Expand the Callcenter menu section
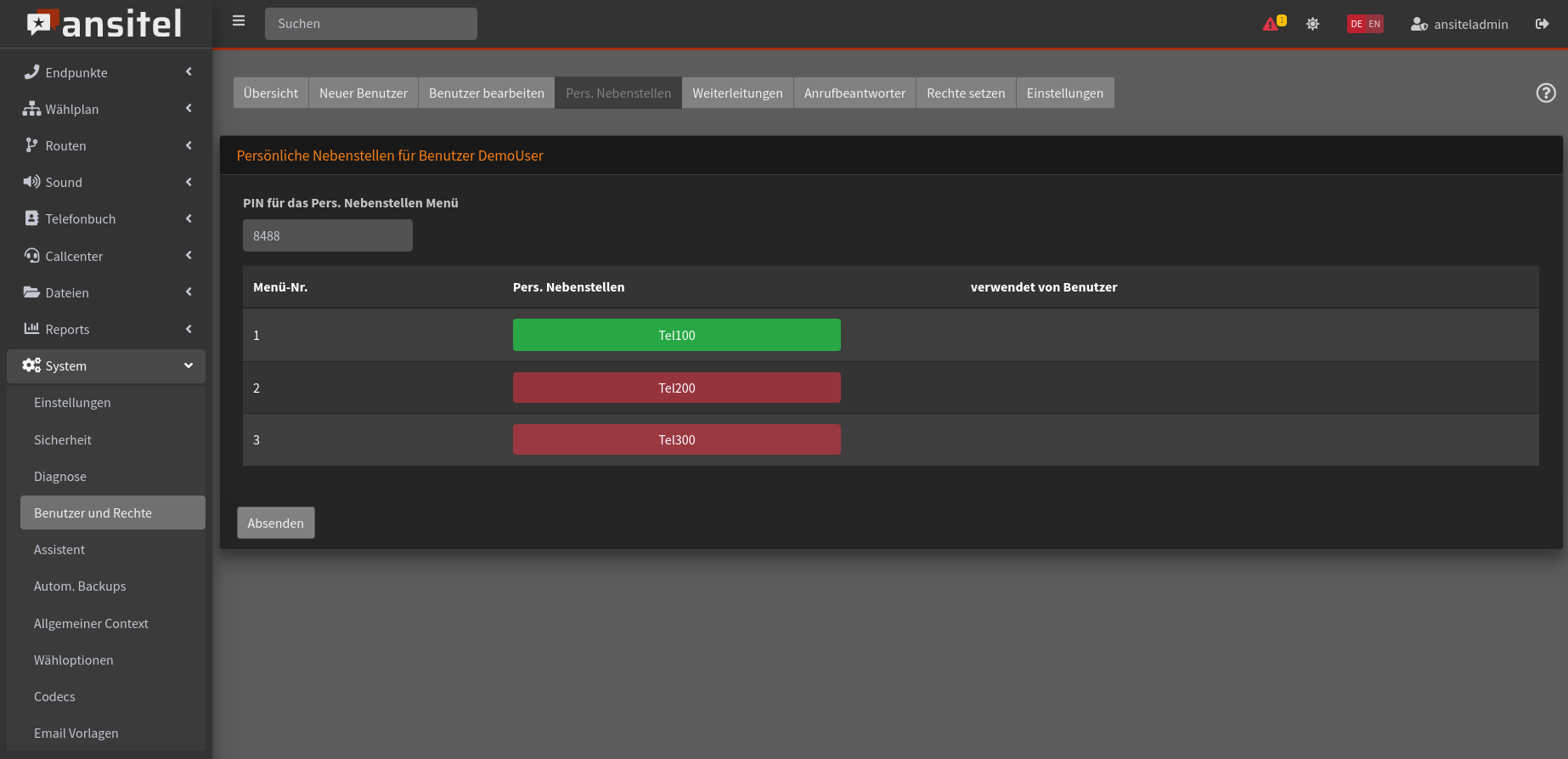The image size is (1568, 759). [x=106, y=256]
